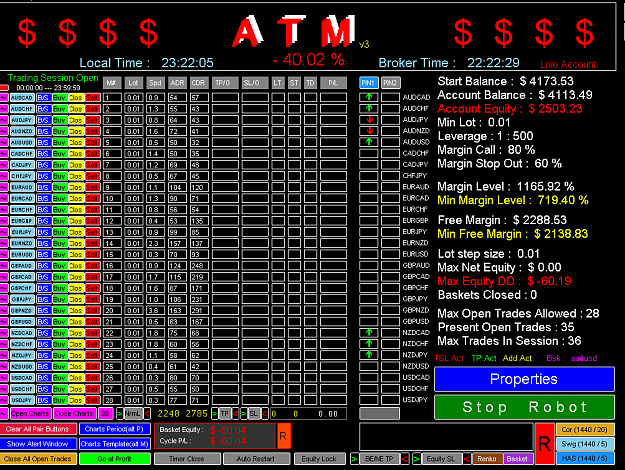Click the P/L column header

tap(333, 83)
